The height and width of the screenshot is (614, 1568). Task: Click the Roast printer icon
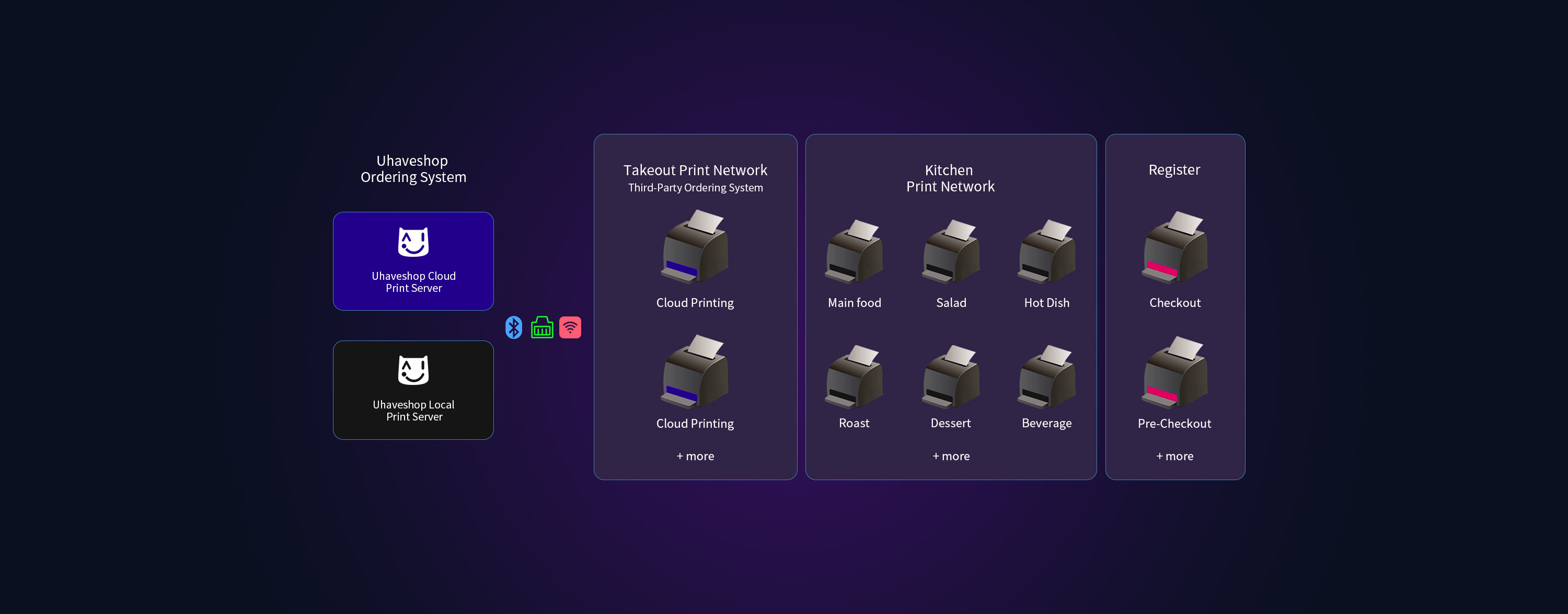pyautogui.click(x=854, y=377)
